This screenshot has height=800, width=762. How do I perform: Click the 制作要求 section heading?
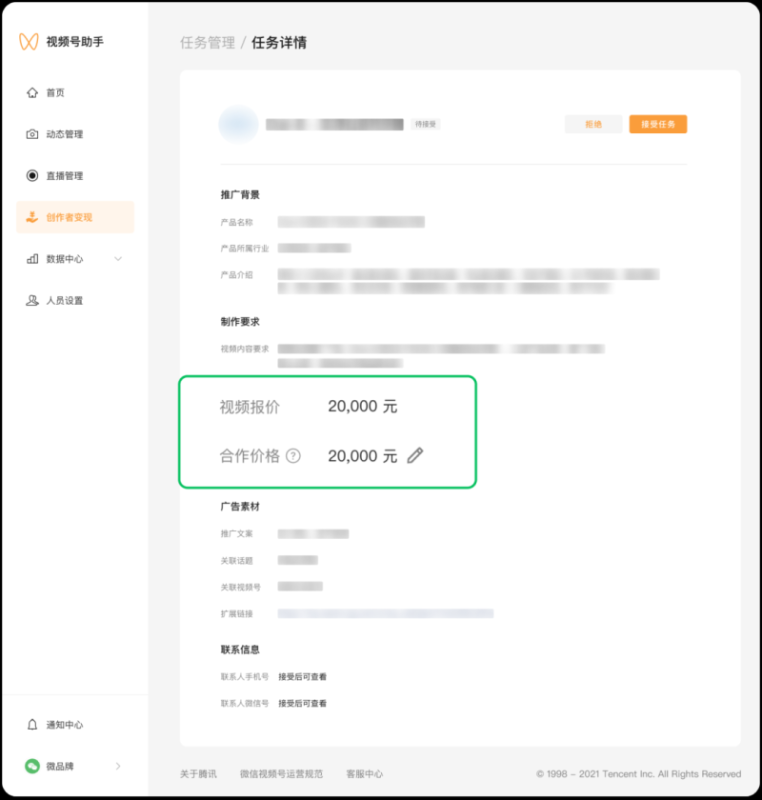(x=240, y=321)
